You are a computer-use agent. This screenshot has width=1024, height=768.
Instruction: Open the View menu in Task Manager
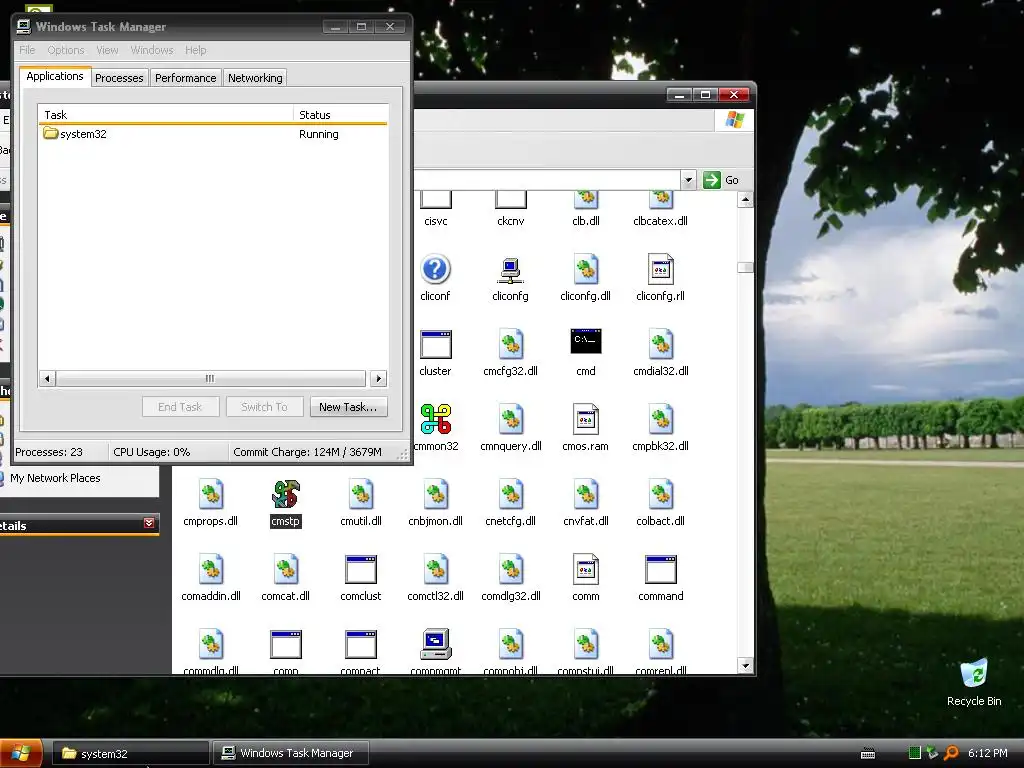point(107,50)
